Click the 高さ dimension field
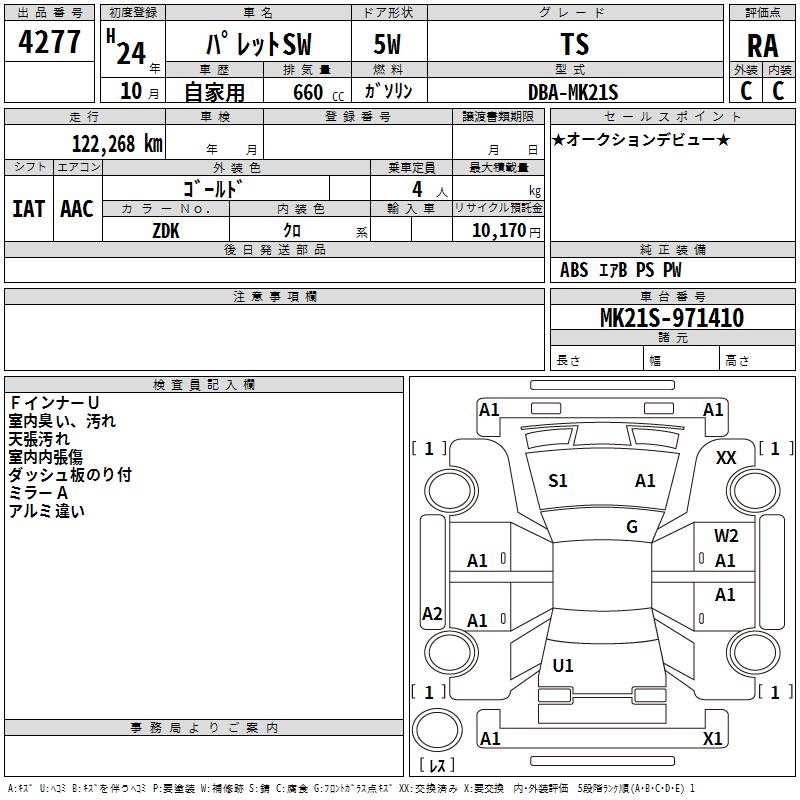800x800 pixels. point(757,360)
